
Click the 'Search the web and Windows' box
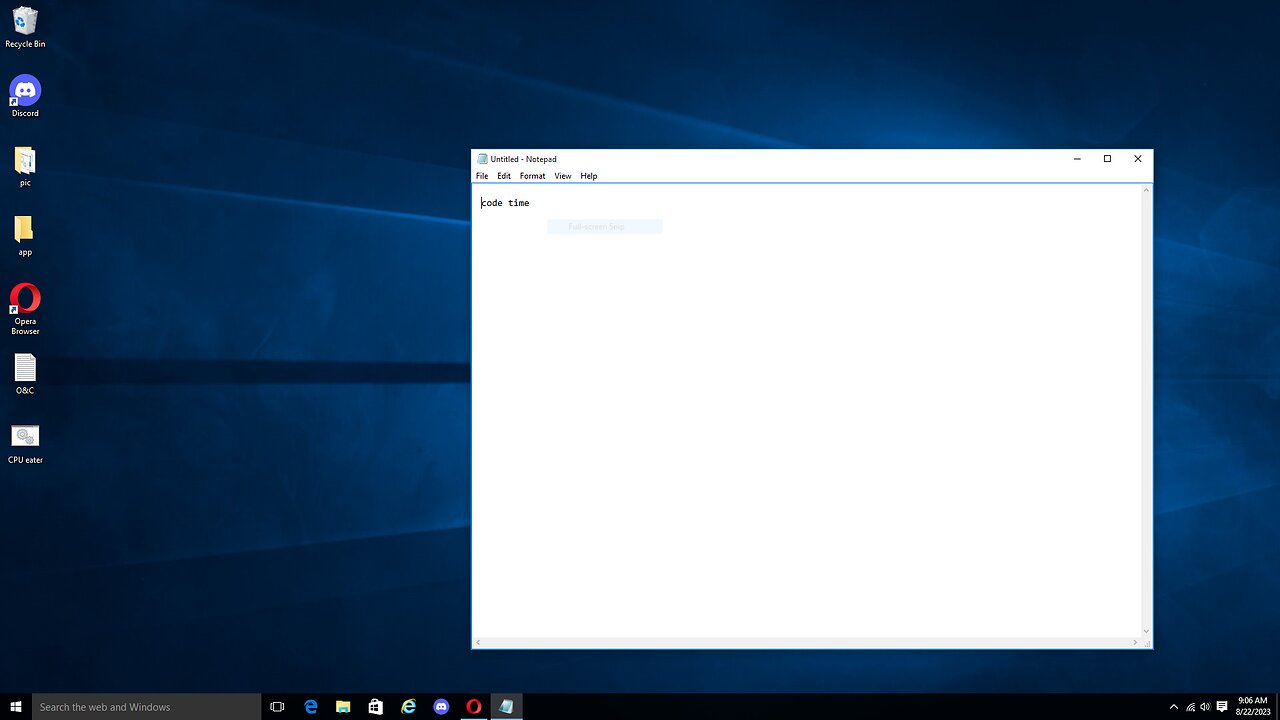click(146, 707)
